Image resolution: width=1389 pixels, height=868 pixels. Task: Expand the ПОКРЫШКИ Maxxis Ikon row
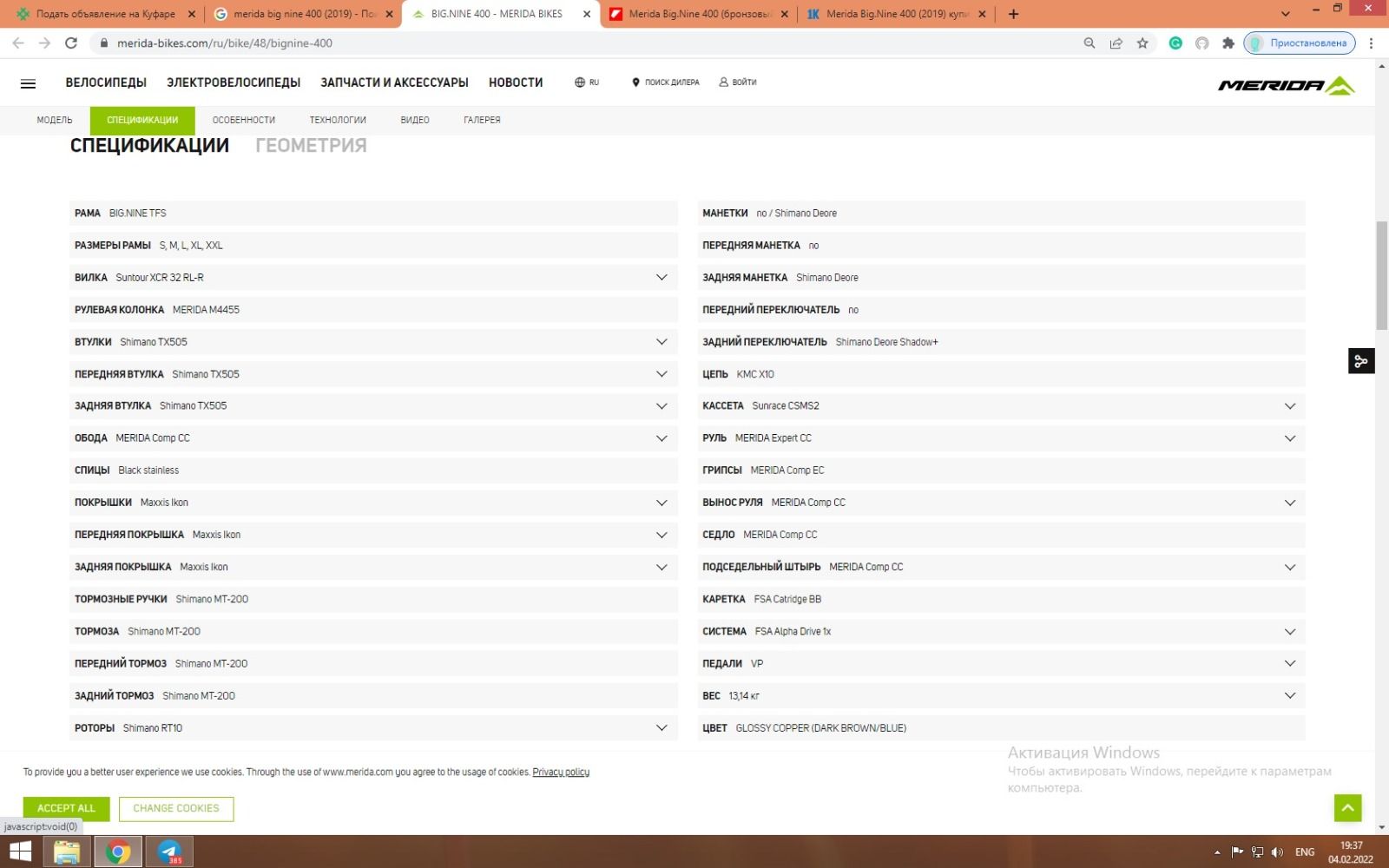coord(373,503)
